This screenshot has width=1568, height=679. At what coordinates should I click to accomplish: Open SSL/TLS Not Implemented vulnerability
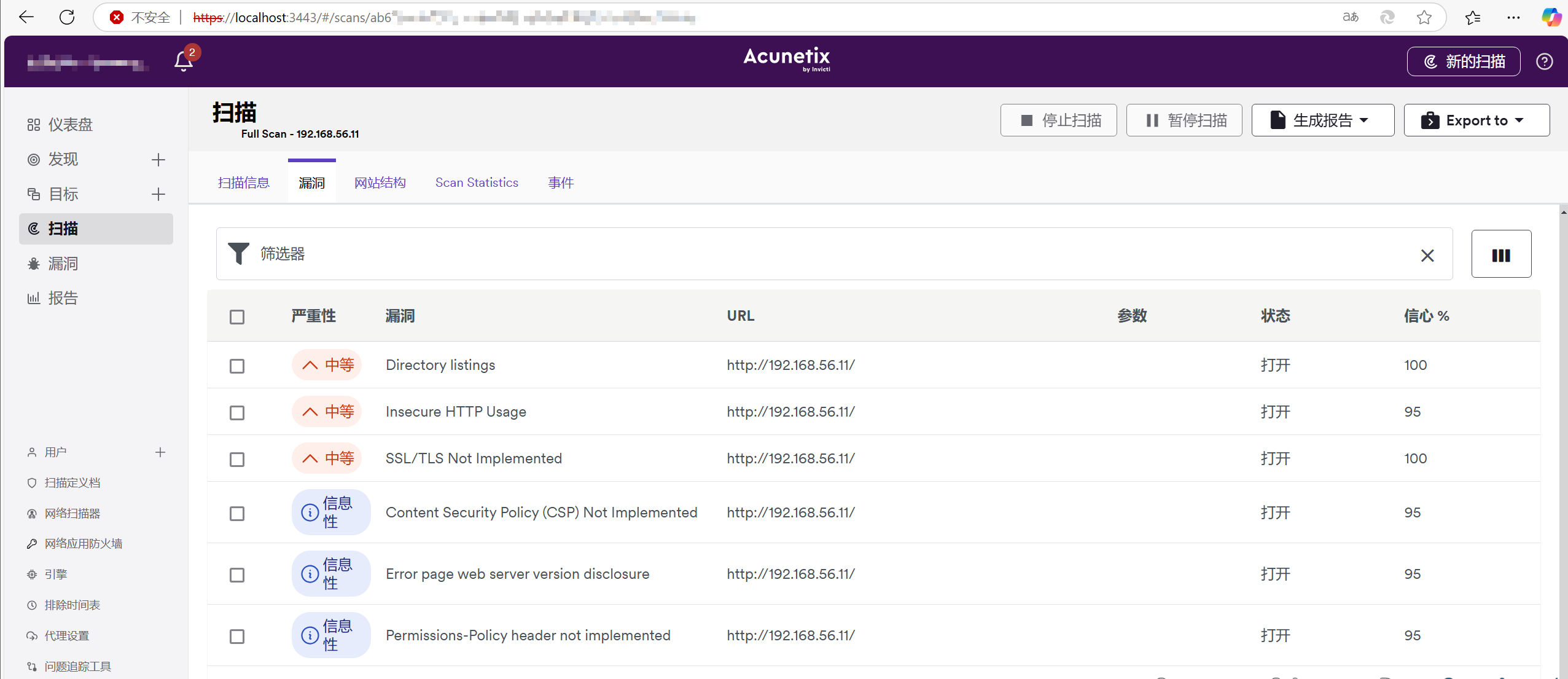click(x=473, y=458)
